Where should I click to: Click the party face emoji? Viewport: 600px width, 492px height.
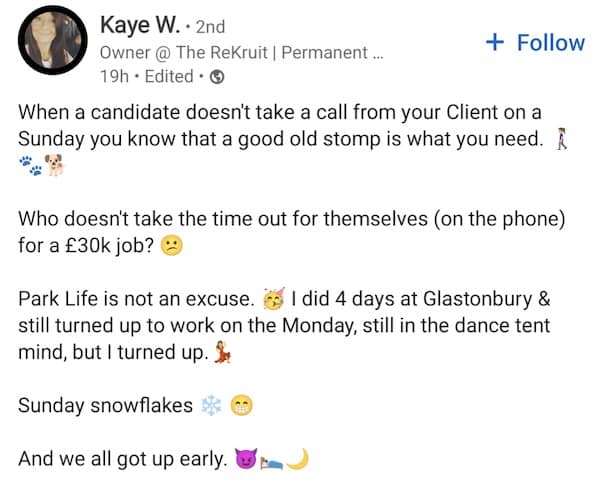(271, 297)
